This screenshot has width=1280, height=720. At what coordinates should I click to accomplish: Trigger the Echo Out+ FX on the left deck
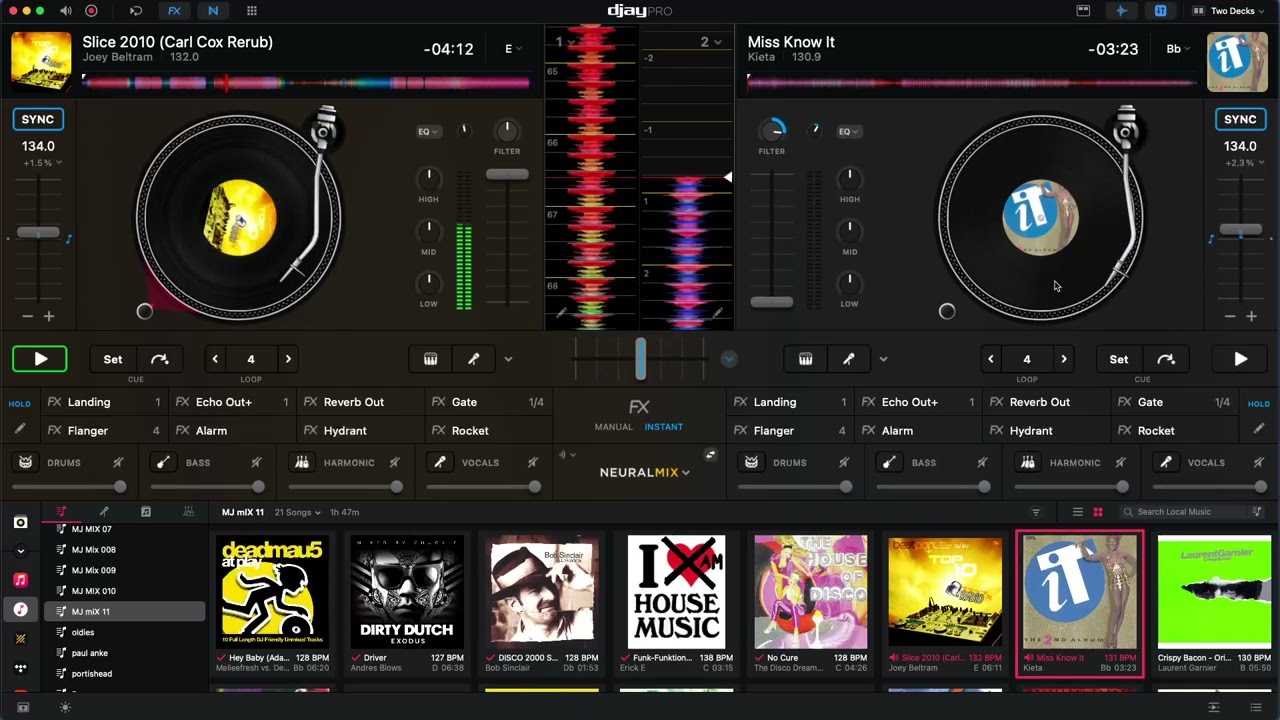[x=232, y=402]
